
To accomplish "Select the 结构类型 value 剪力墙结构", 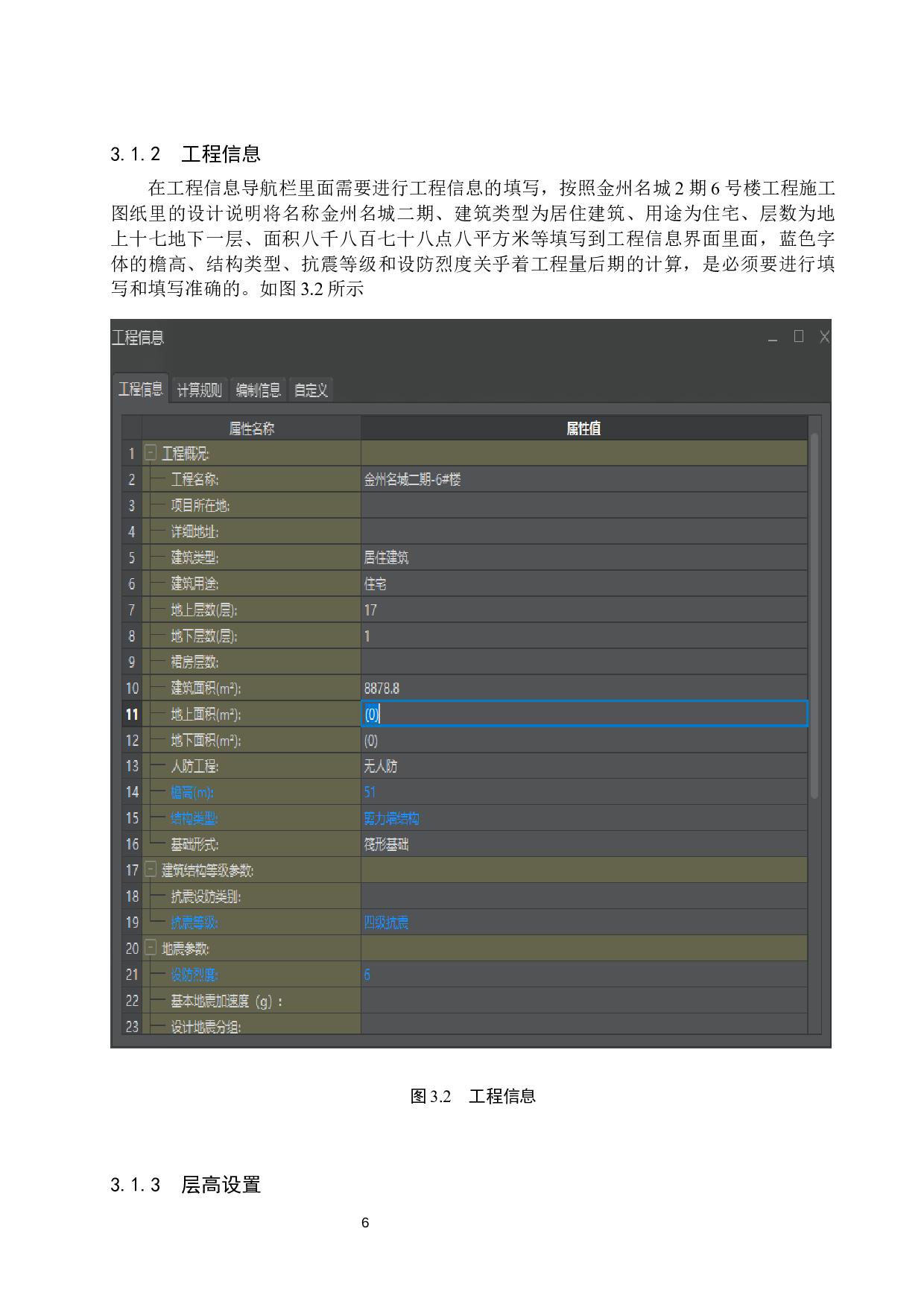I will click(x=584, y=818).
